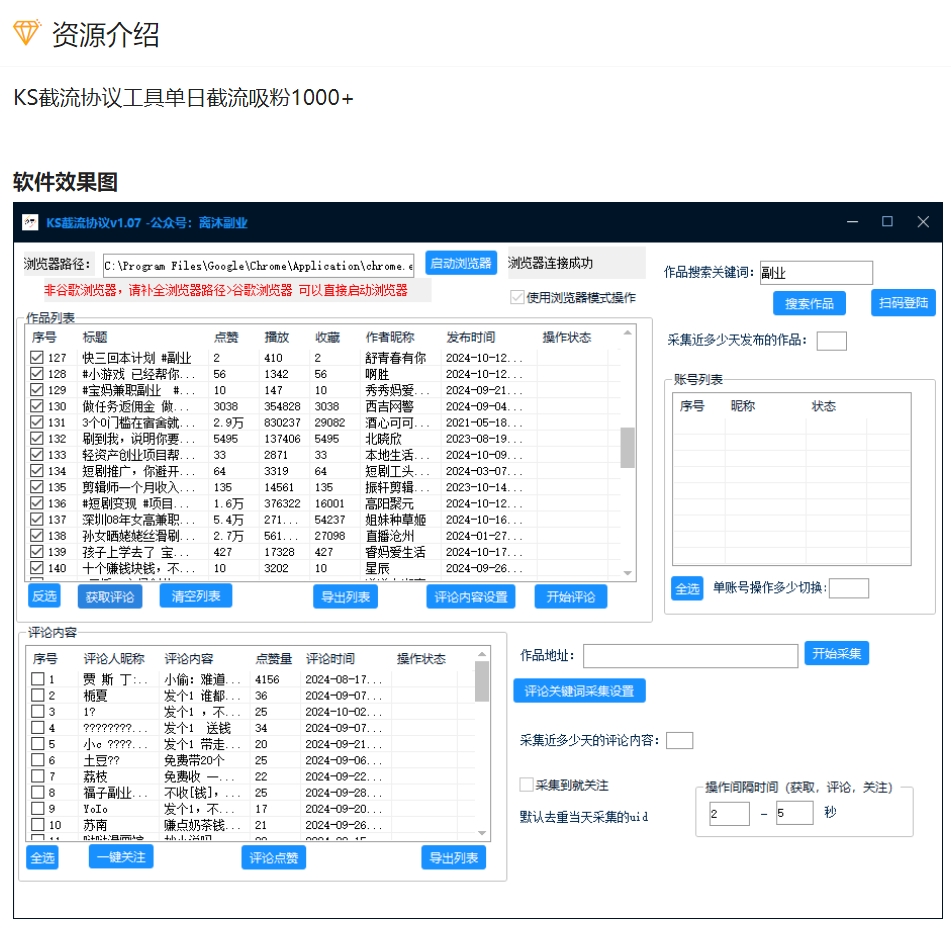Click the comment list scrollbar thumb
Screen dimensions: 951x934
[x=482, y=681]
